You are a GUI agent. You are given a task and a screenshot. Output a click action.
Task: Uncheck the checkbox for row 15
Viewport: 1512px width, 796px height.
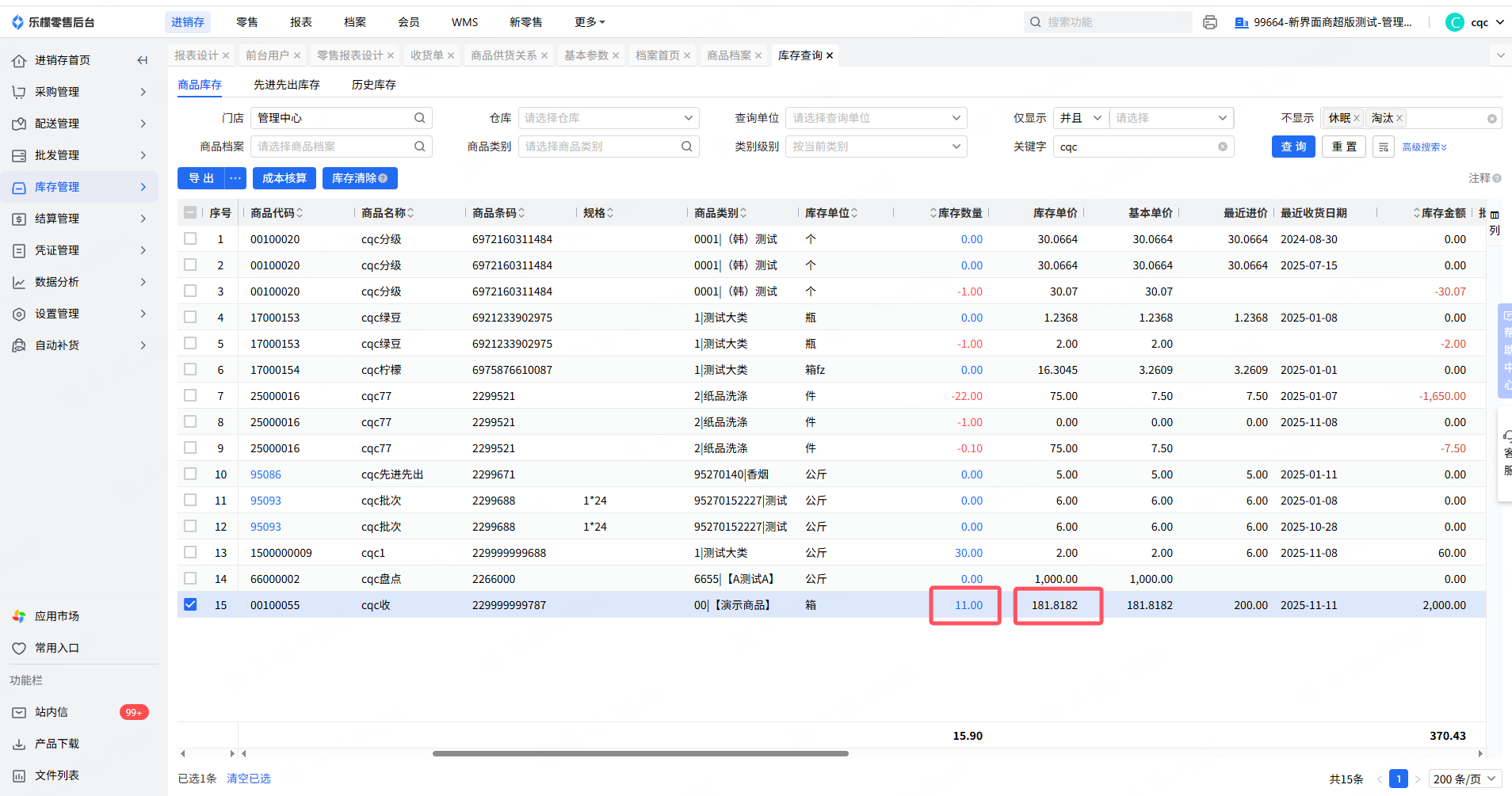tap(190, 605)
